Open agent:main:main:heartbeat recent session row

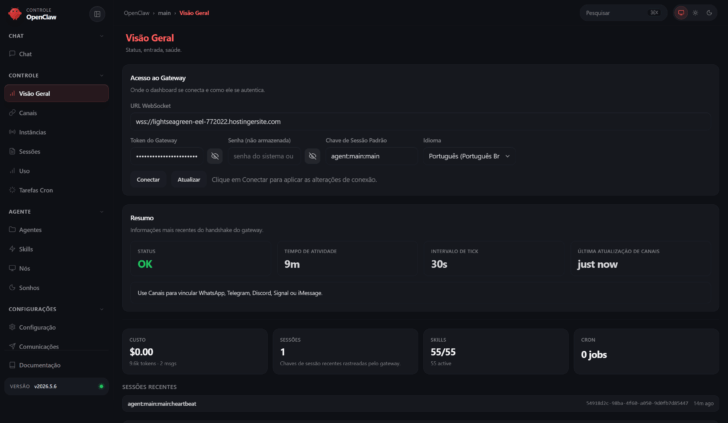(x=421, y=403)
